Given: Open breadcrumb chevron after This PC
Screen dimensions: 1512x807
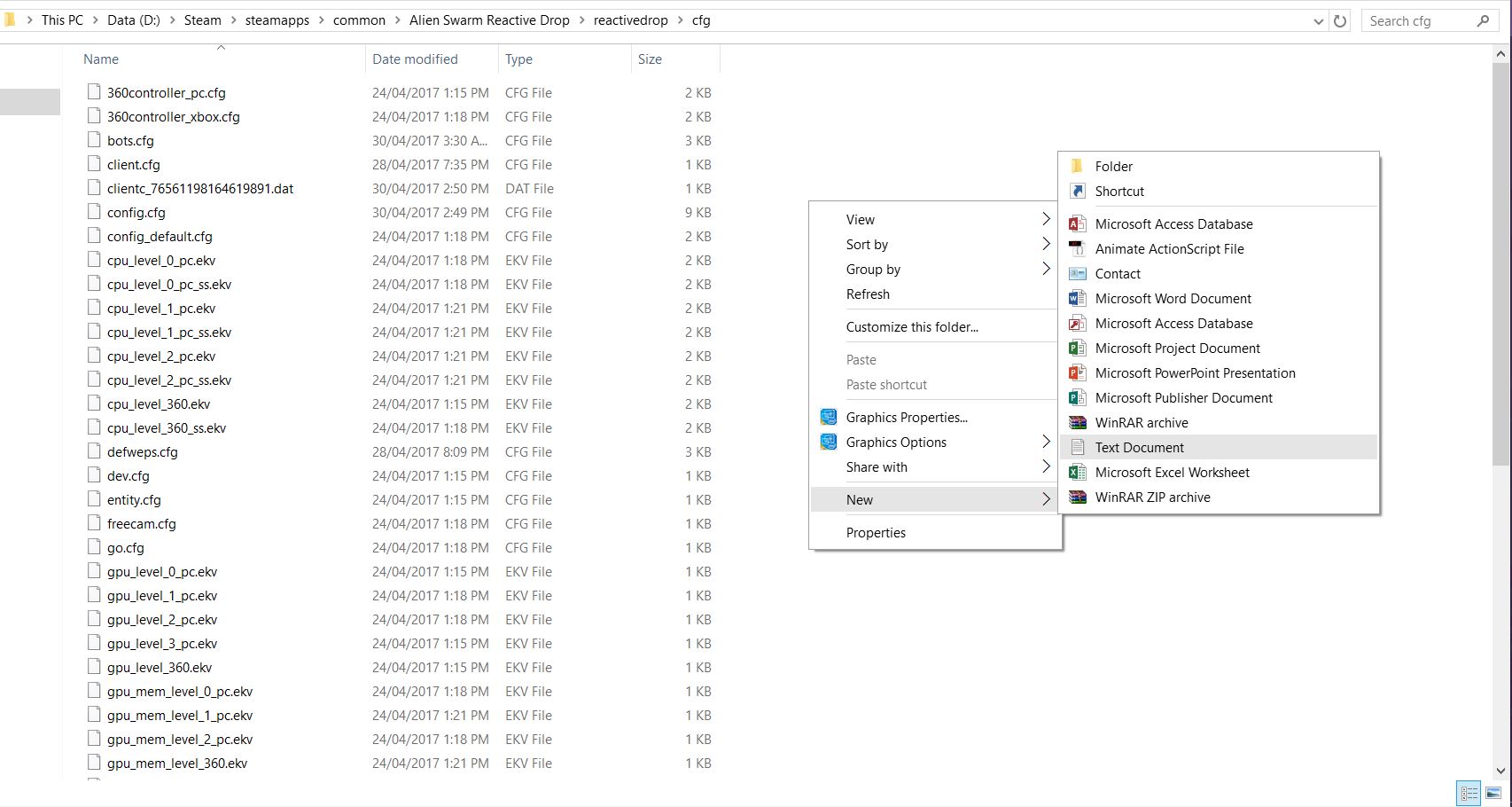Looking at the screenshot, I should point(95,20).
